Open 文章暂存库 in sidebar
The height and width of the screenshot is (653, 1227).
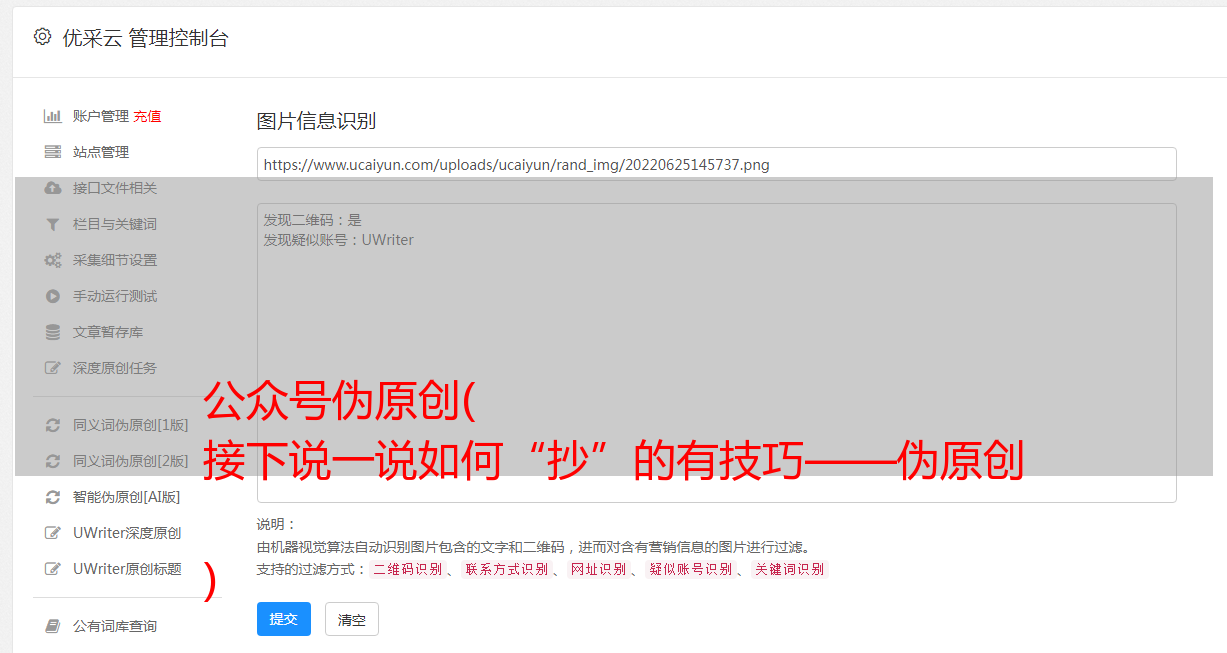(108, 332)
